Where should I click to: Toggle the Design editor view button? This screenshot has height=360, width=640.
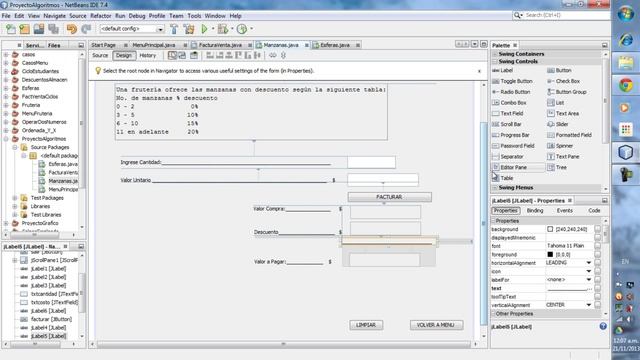click(124, 56)
